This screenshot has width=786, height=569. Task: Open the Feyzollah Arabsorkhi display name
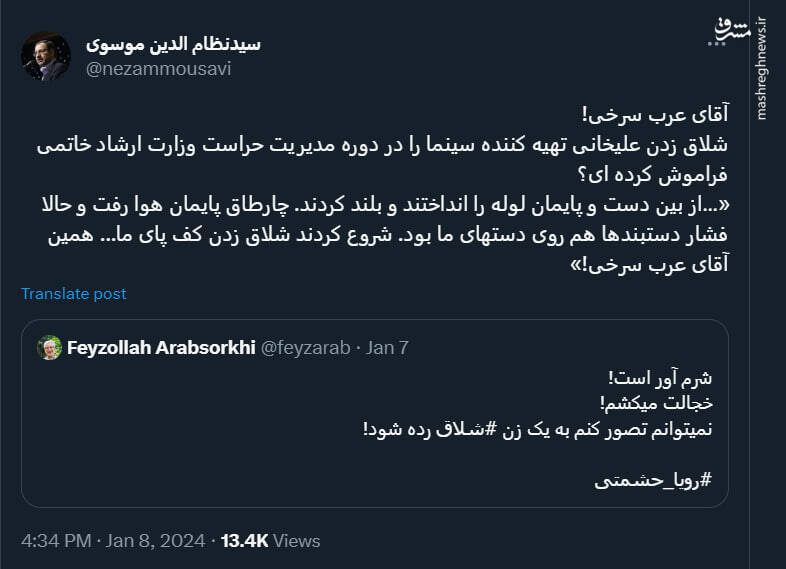(161, 348)
